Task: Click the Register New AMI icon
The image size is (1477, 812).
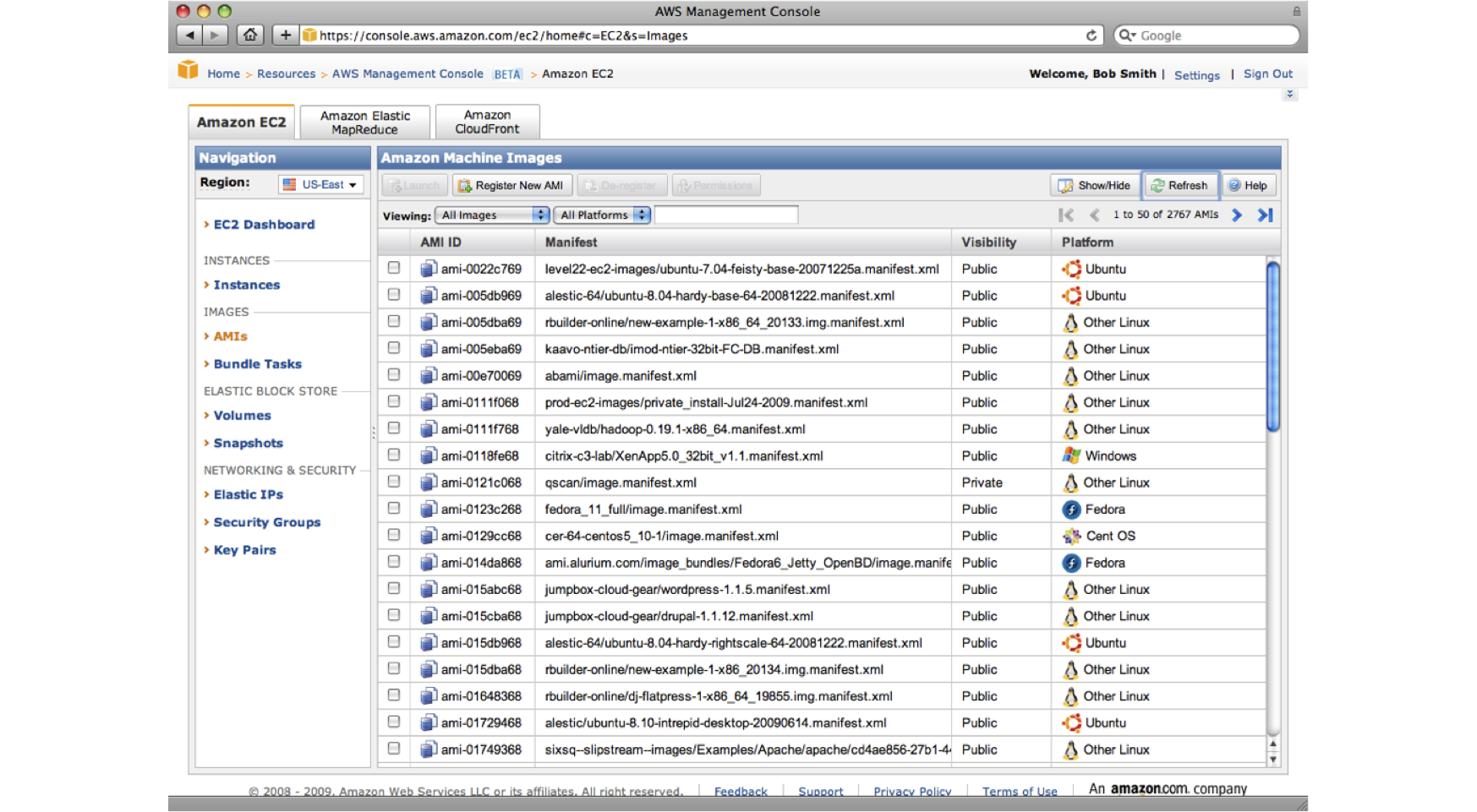Action: tap(465, 186)
